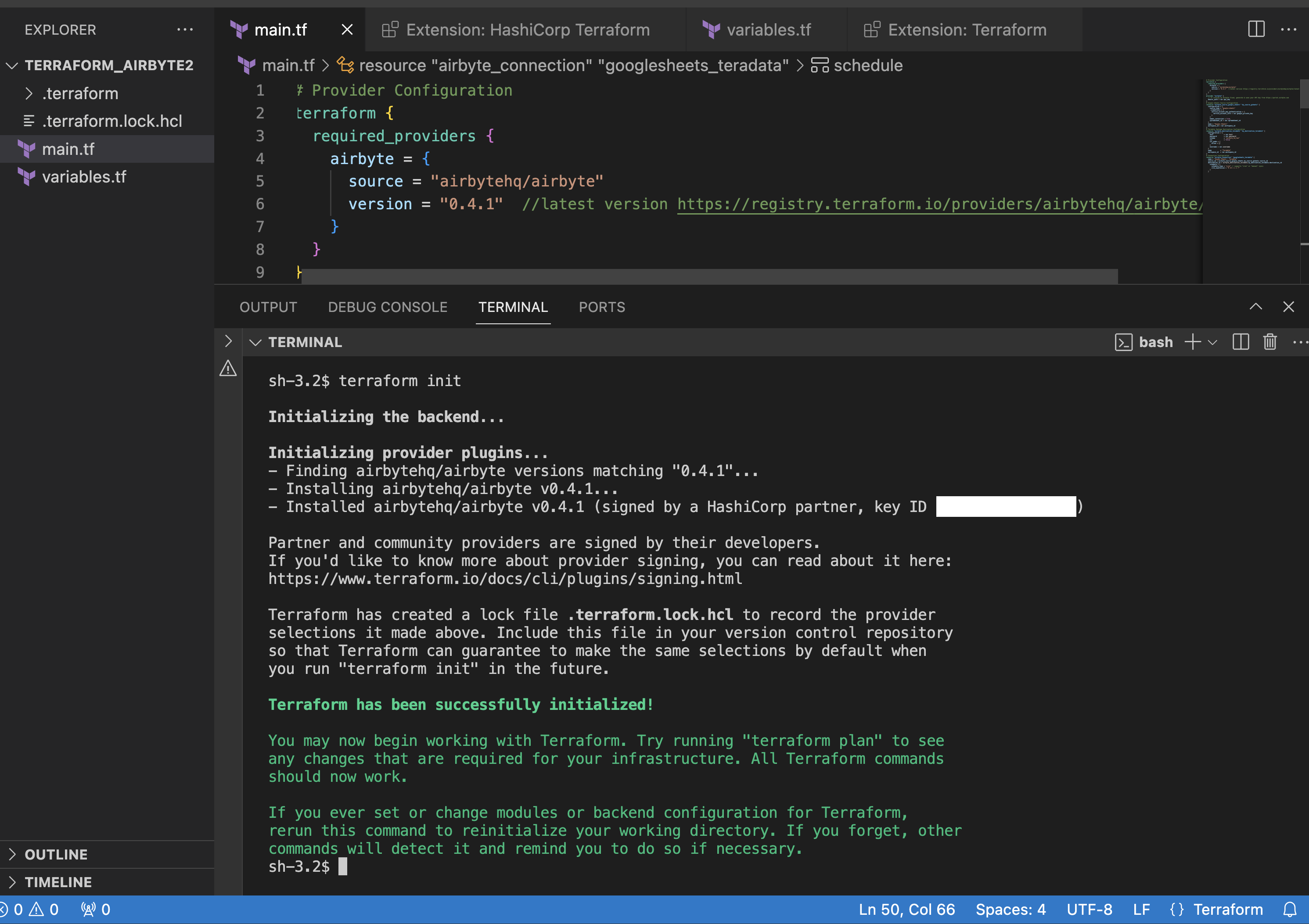Click the PORTS tab in panel
The width and height of the screenshot is (1309, 924).
pyautogui.click(x=601, y=306)
